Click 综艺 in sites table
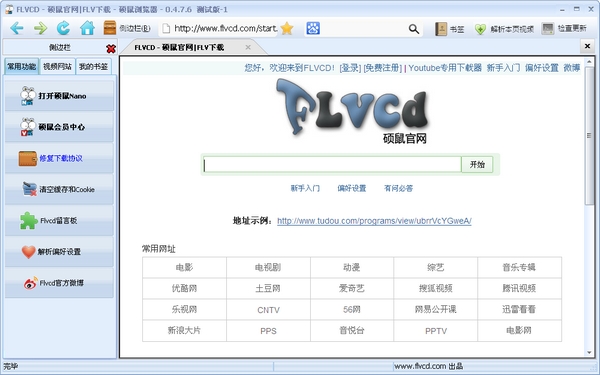Viewport: 600px width, 375px height. (435, 267)
